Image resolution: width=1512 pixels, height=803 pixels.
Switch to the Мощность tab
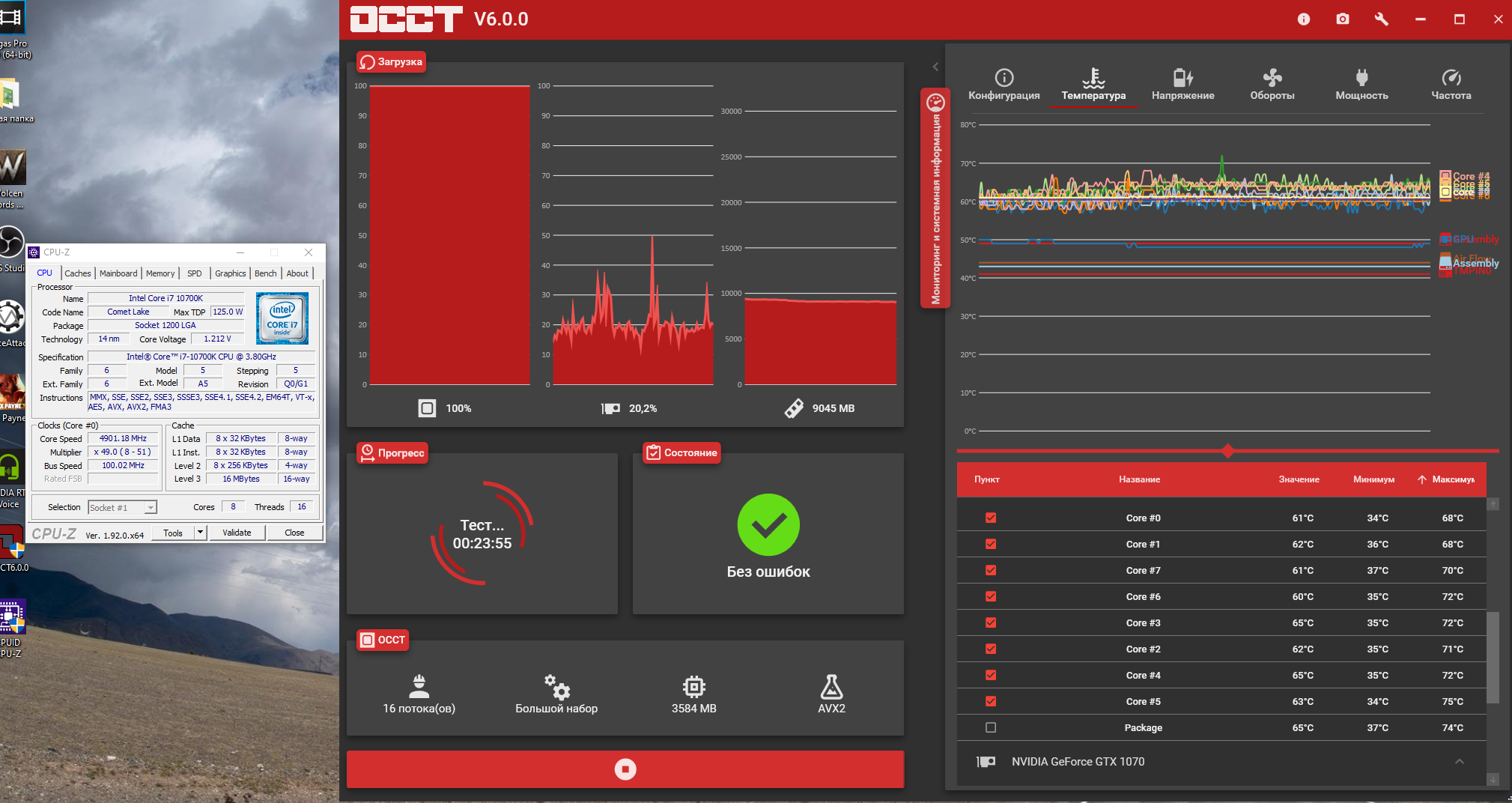[1361, 85]
